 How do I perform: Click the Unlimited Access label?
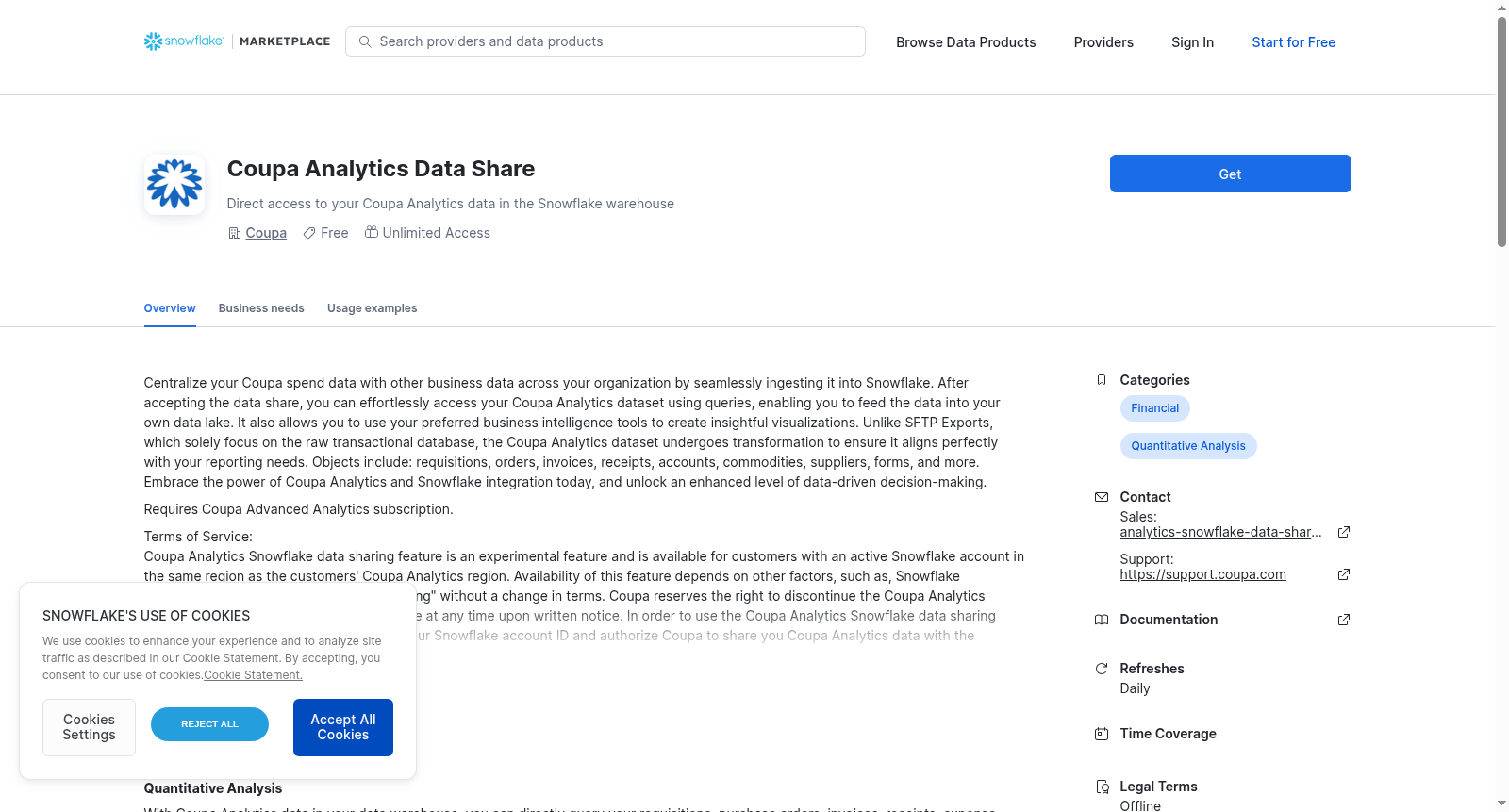coord(436,233)
